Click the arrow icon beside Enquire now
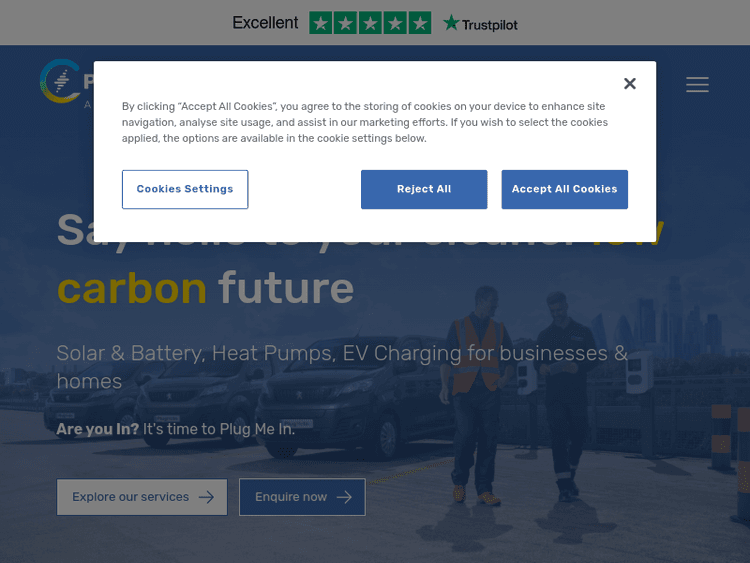 344,497
